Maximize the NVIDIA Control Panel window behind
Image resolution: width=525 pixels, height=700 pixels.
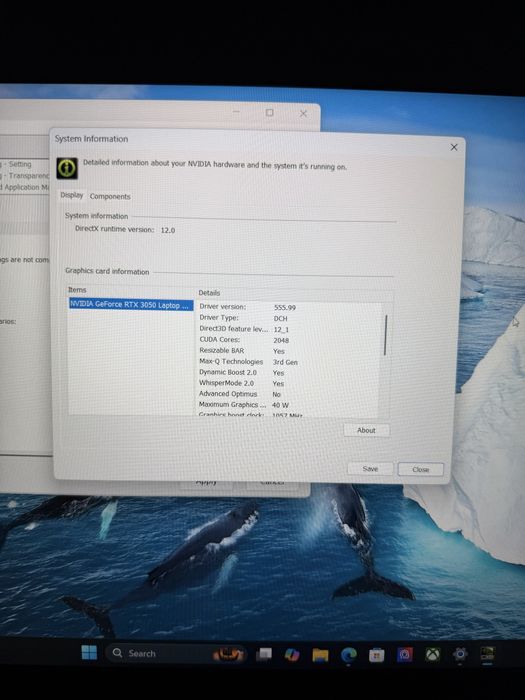[x=270, y=112]
